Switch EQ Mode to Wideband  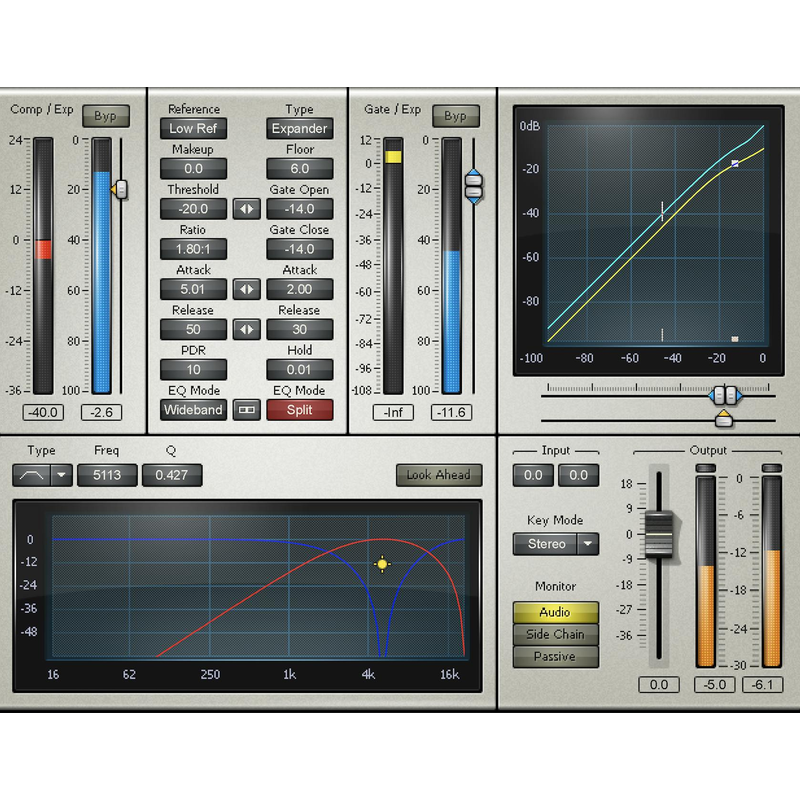[193, 410]
